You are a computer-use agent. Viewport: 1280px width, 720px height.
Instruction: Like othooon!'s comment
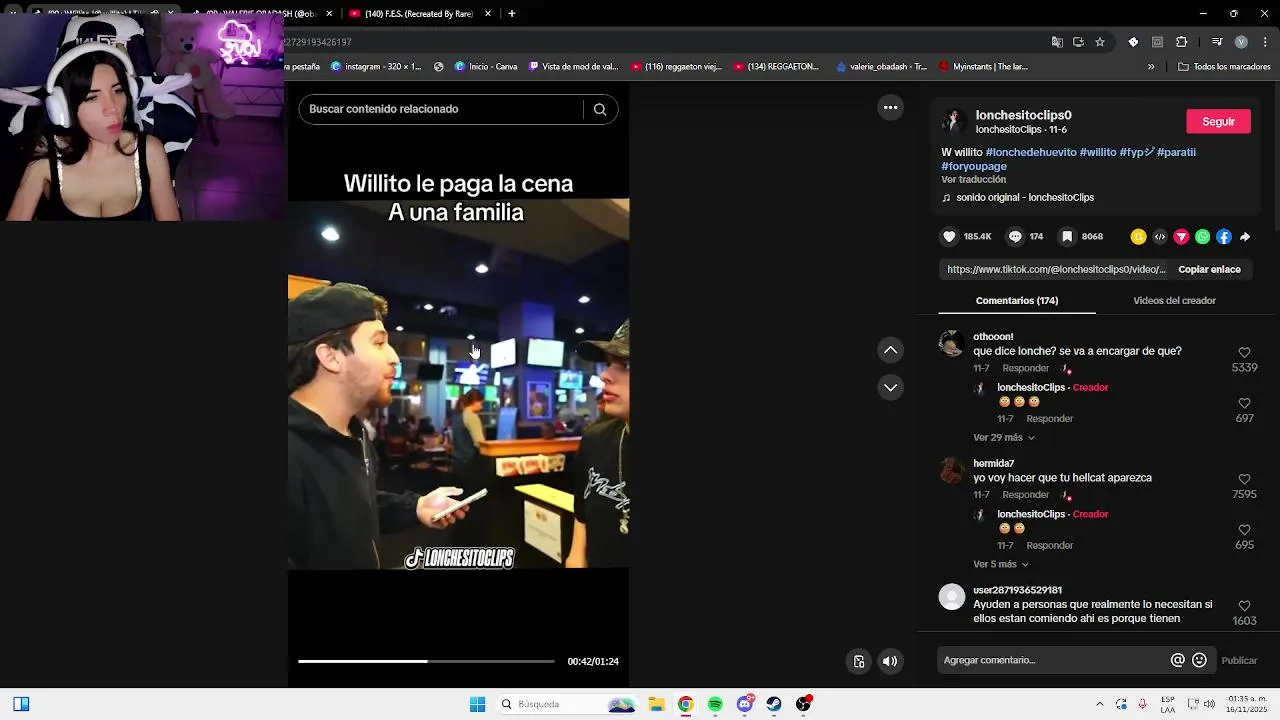(x=1244, y=353)
